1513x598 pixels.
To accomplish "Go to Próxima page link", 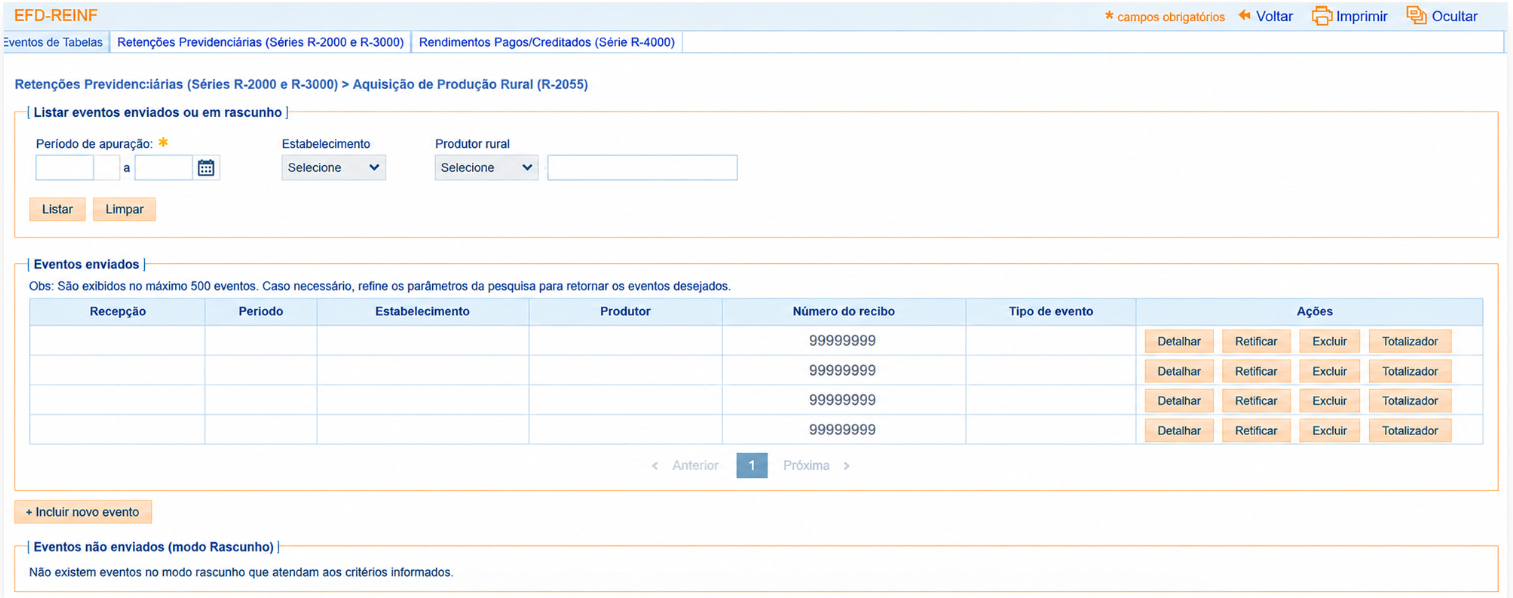I will coord(816,466).
